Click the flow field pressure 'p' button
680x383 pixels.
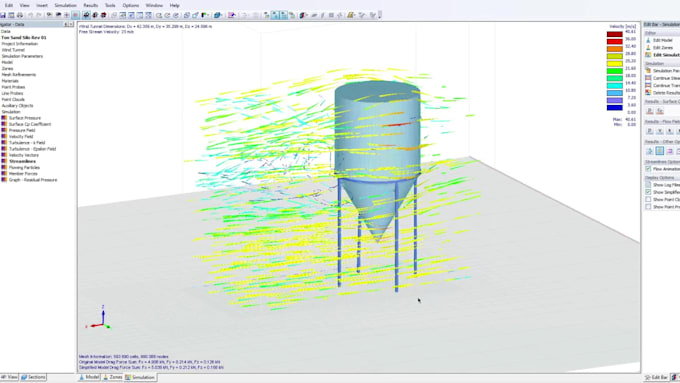click(650, 131)
